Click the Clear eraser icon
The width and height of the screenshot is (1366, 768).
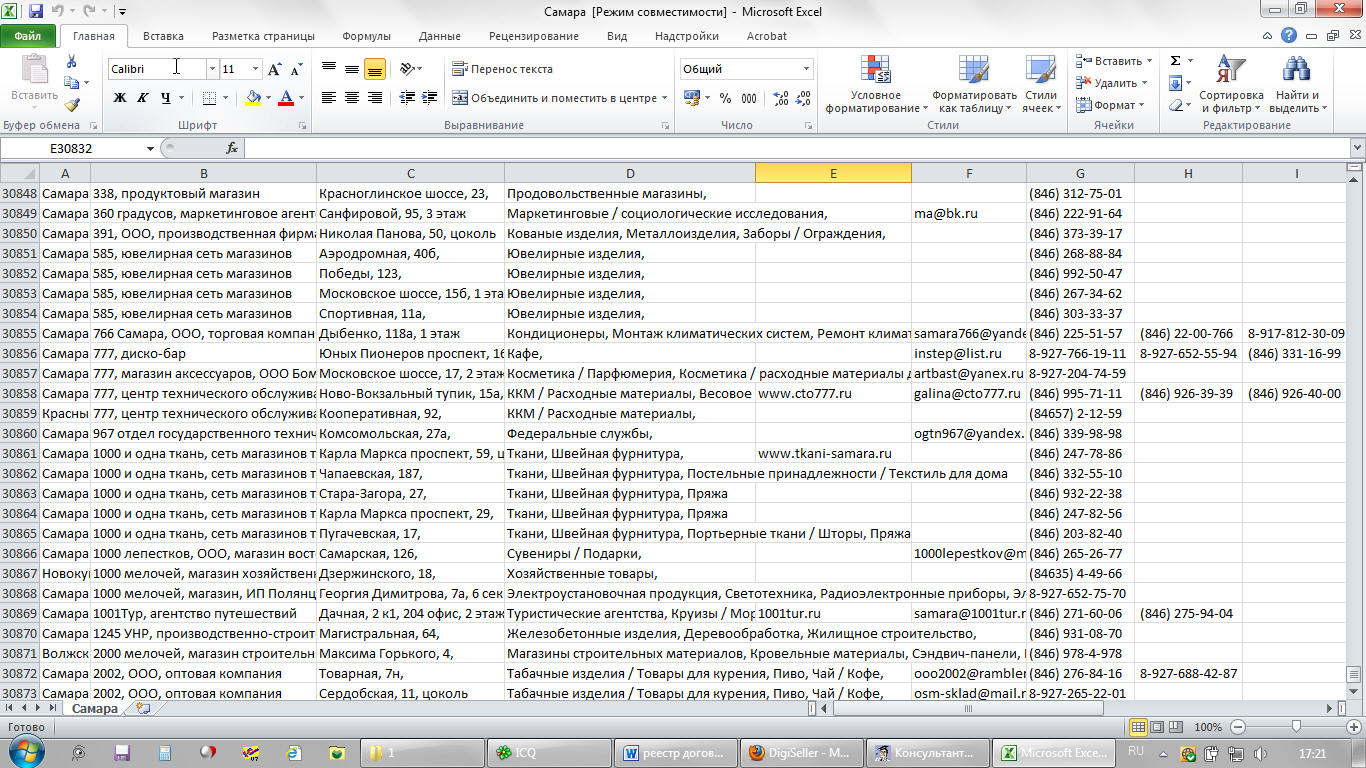[1176, 105]
